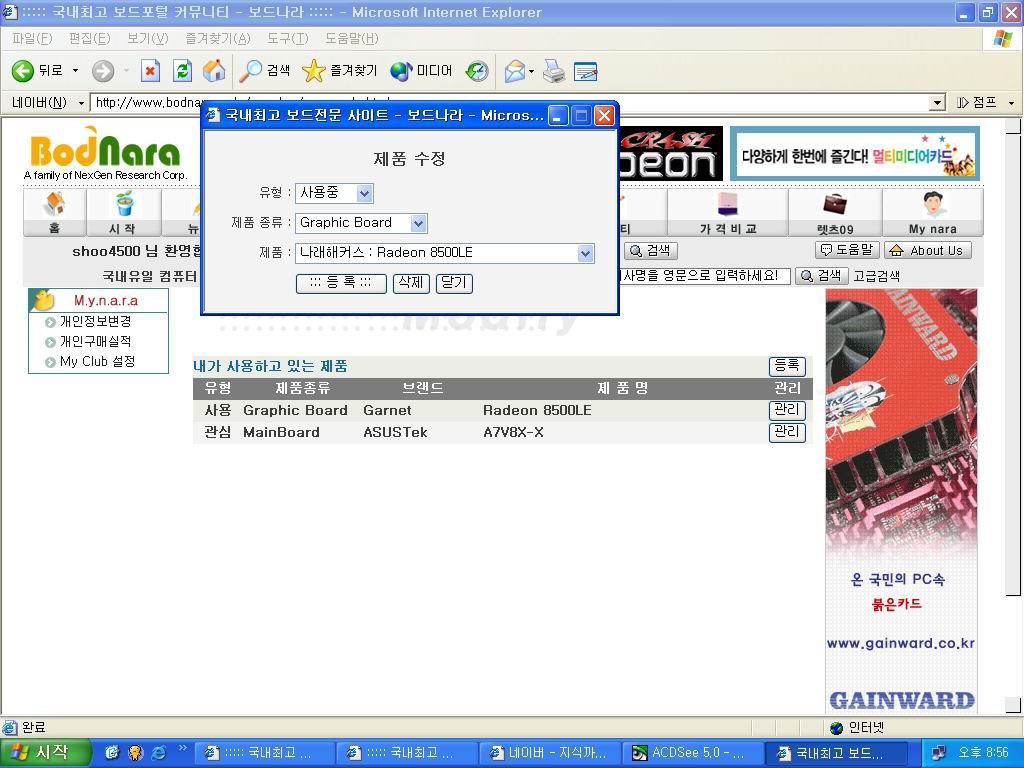Viewport: 1024px width, 768px height.
Task: Click the About Us button
Action: click(x=927, y=250)
